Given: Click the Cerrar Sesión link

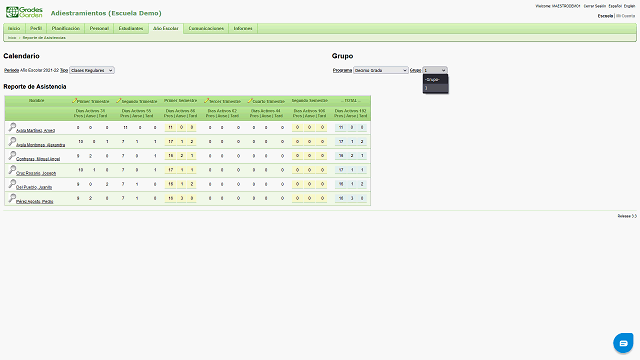Looking at the screenshot, I should pyautogui.click(x=595, y=6).
